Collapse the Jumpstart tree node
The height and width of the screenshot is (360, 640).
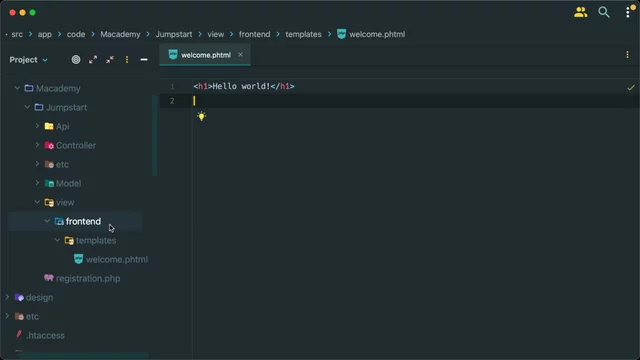27,107
